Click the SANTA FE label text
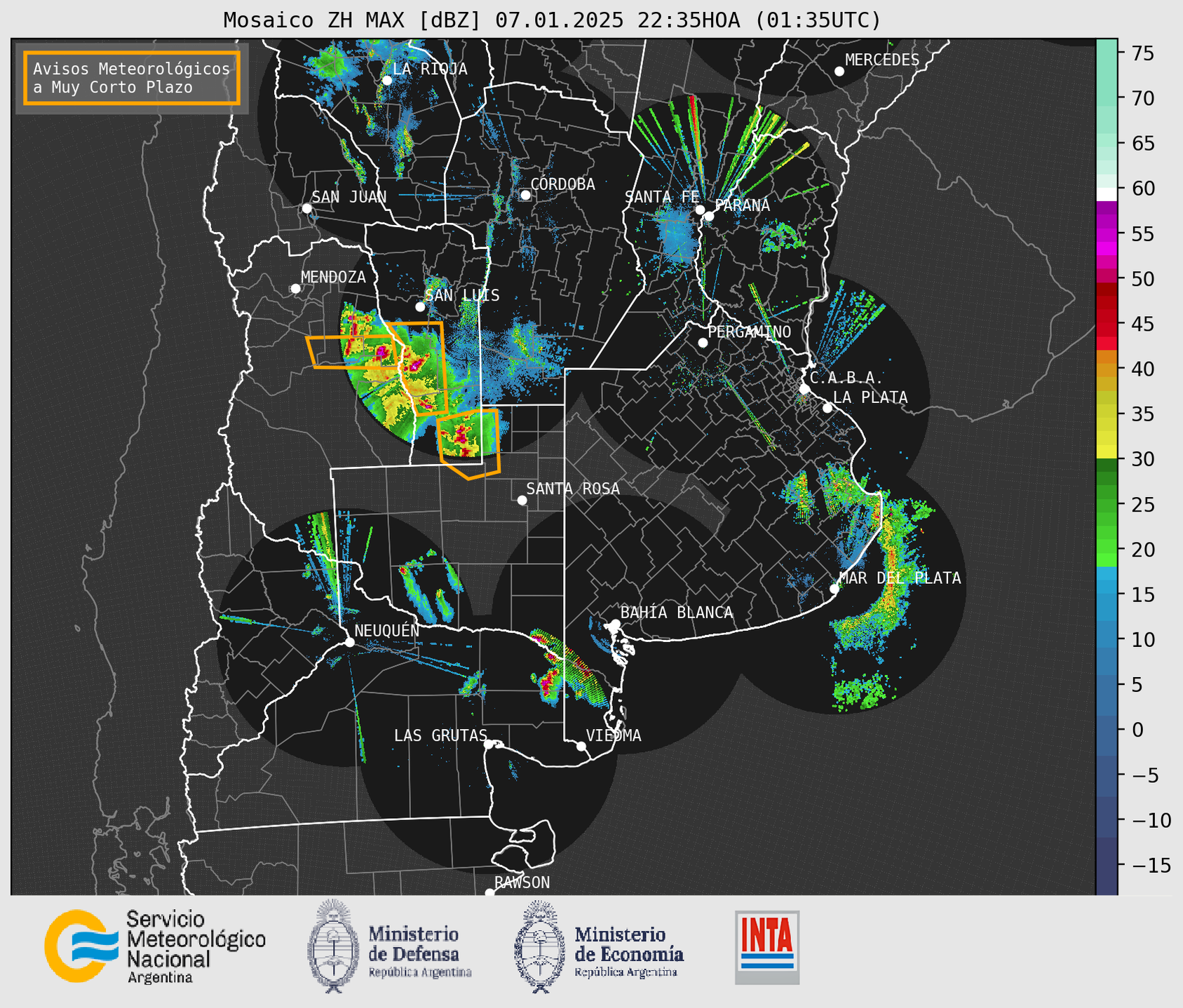This screenshot has width=1183, height=1008. [x=662, y=197]
